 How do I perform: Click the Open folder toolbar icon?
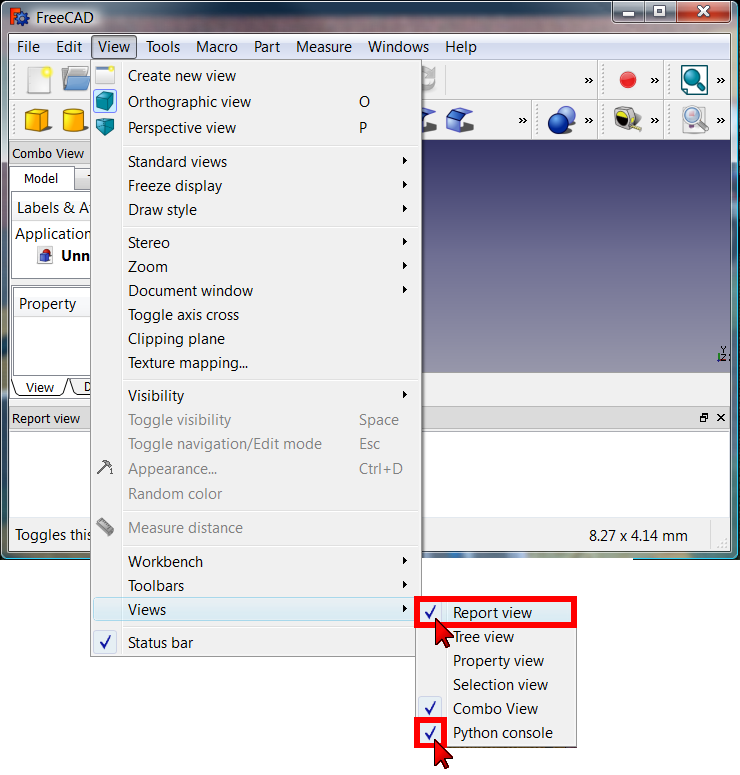[76, 80]
